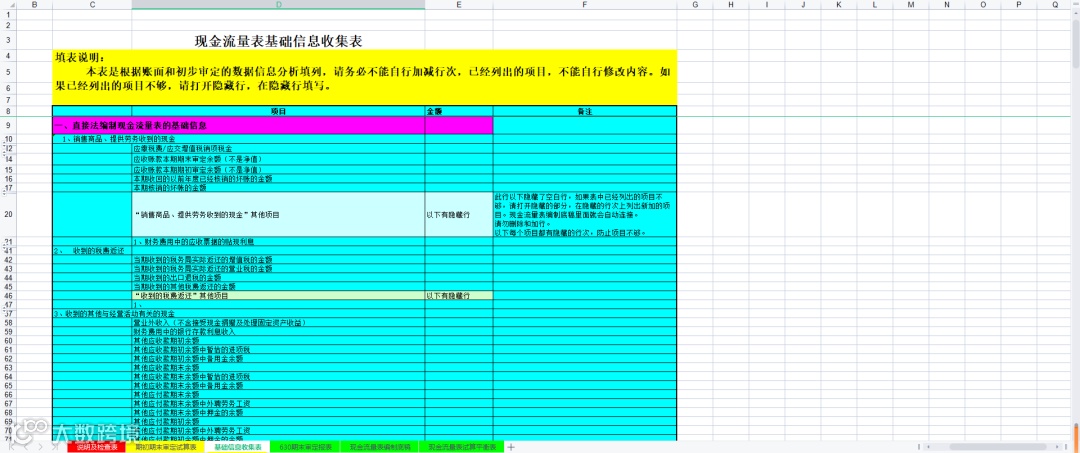The height and width of the screenshot is (453, 1080).
Task: Click 应收账款本期期末审定余额 cell
Action: click(278, 158)
